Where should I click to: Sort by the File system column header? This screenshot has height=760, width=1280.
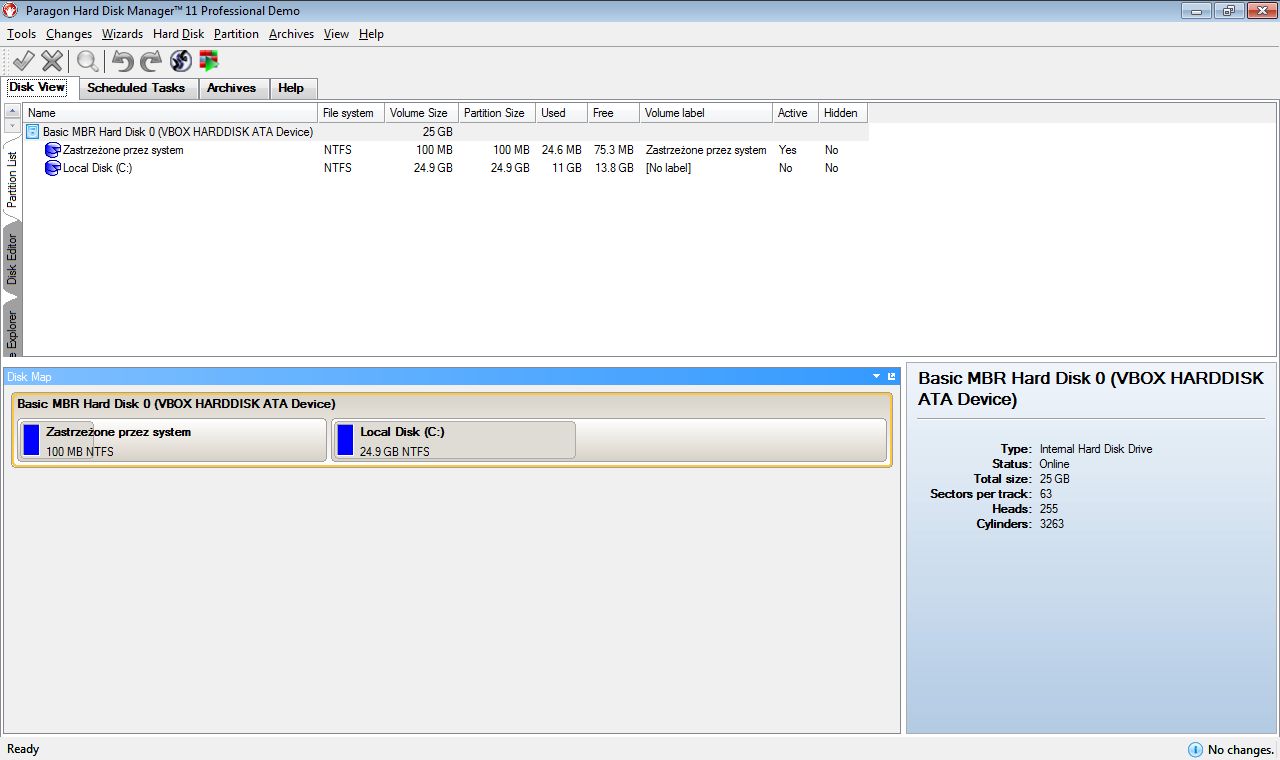351,113
